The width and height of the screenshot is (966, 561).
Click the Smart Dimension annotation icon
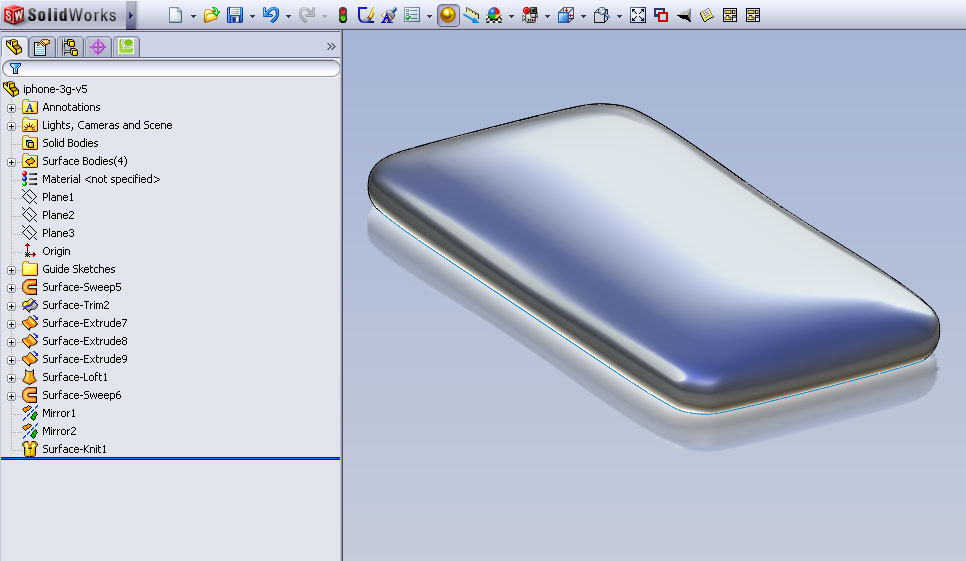[389, 15]
